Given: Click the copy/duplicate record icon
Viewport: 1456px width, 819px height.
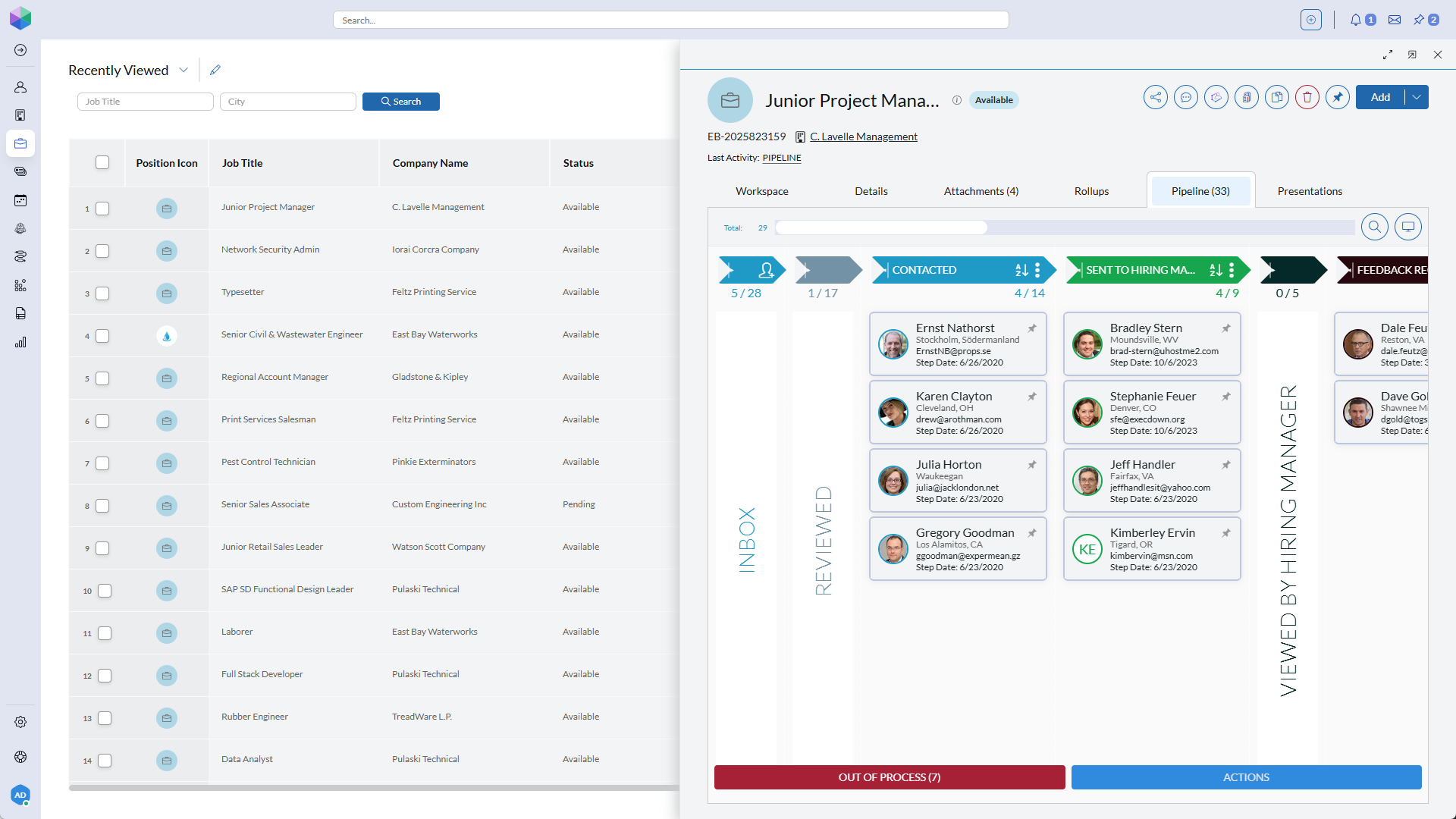Looking at the screenshot, I should pos(1277,97).
